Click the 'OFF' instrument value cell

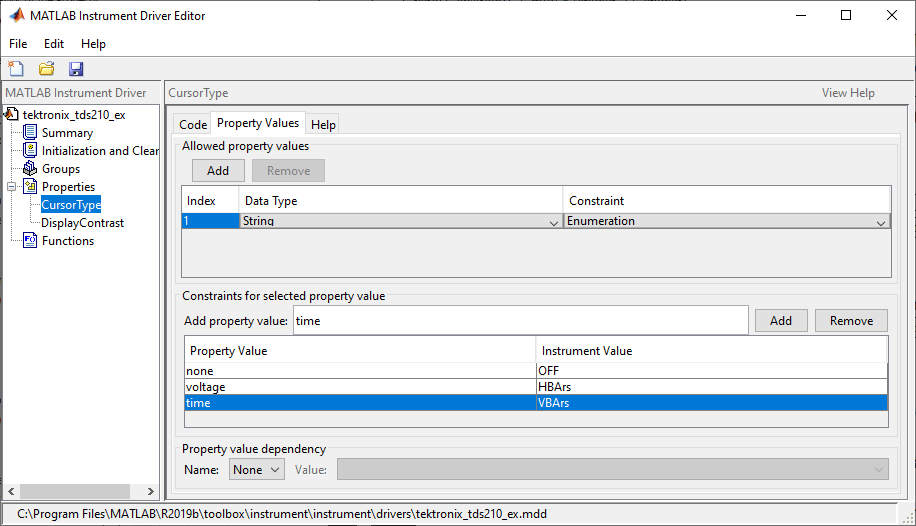712,371
